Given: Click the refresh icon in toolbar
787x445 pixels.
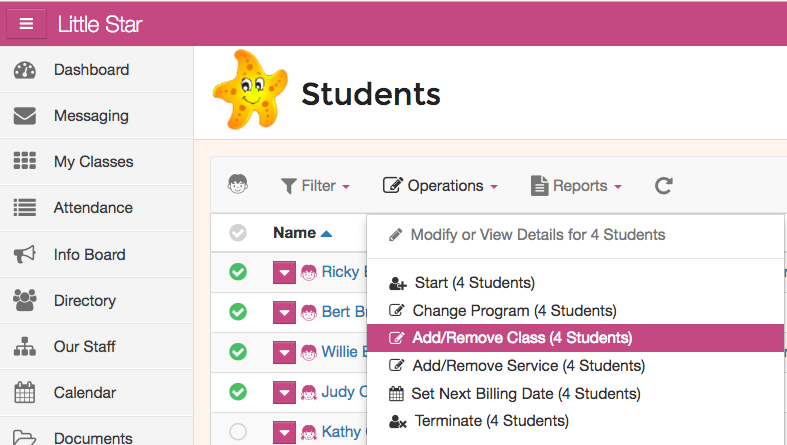Looking at the screenshot, I should tap(663, 186).
